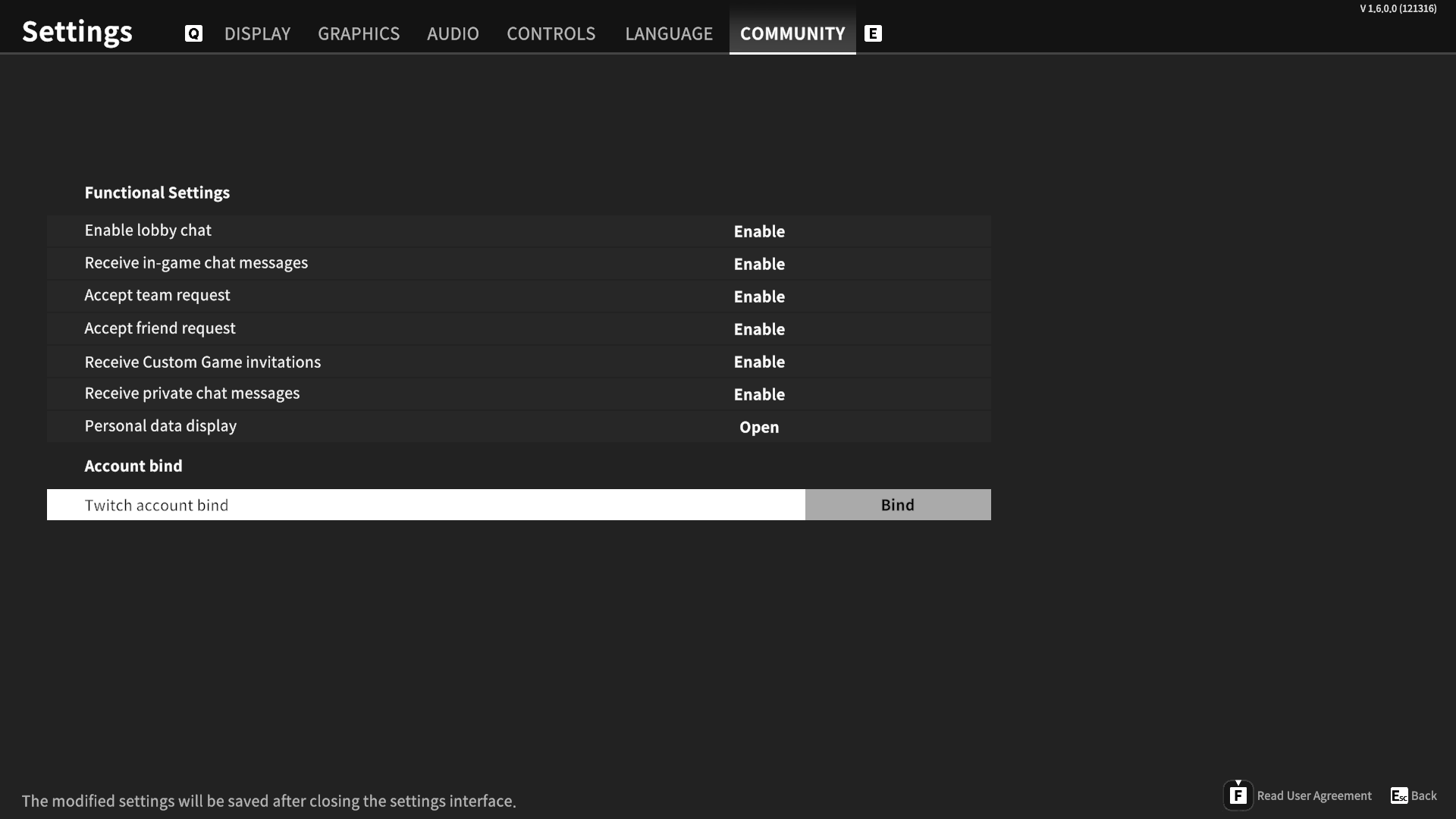Click the Q key previous-tab icon
This screenshot has width=1456, height=819.
[193, 33]
